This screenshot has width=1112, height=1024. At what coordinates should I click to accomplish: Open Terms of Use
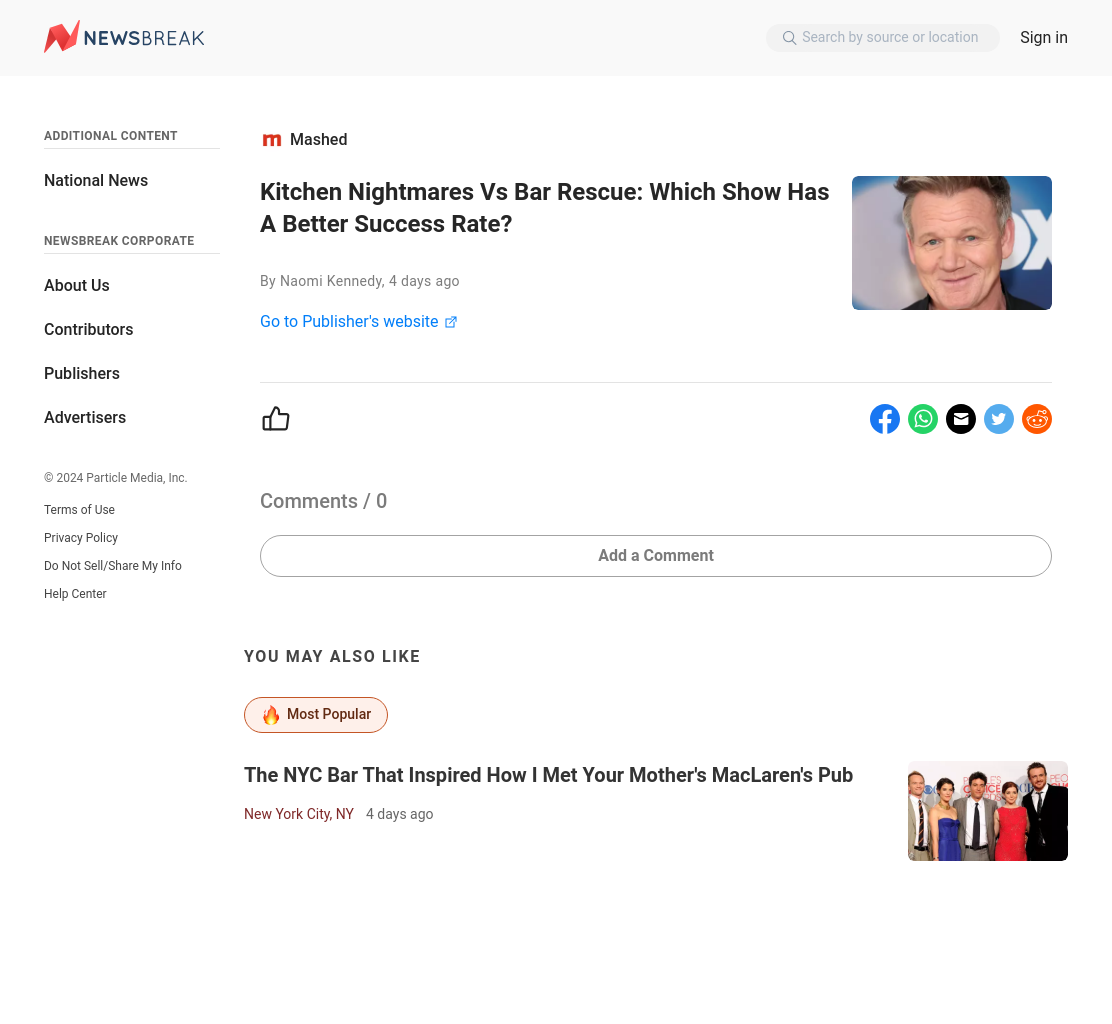pos(79,510)
